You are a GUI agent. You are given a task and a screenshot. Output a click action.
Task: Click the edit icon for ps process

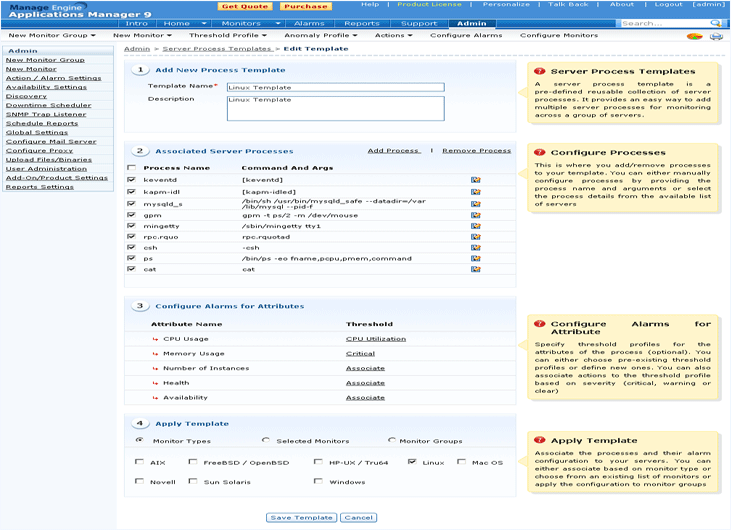(476, 258)
